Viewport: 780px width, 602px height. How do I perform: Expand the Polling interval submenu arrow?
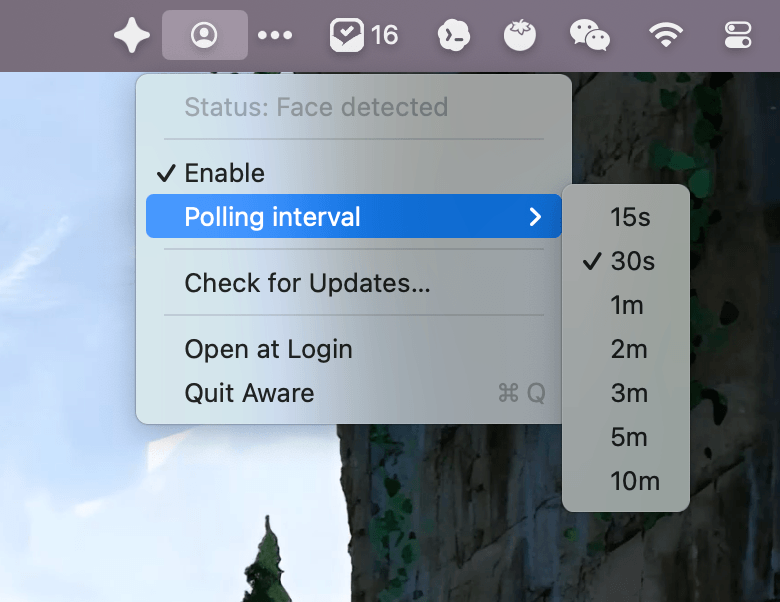[x=536, y=217]
